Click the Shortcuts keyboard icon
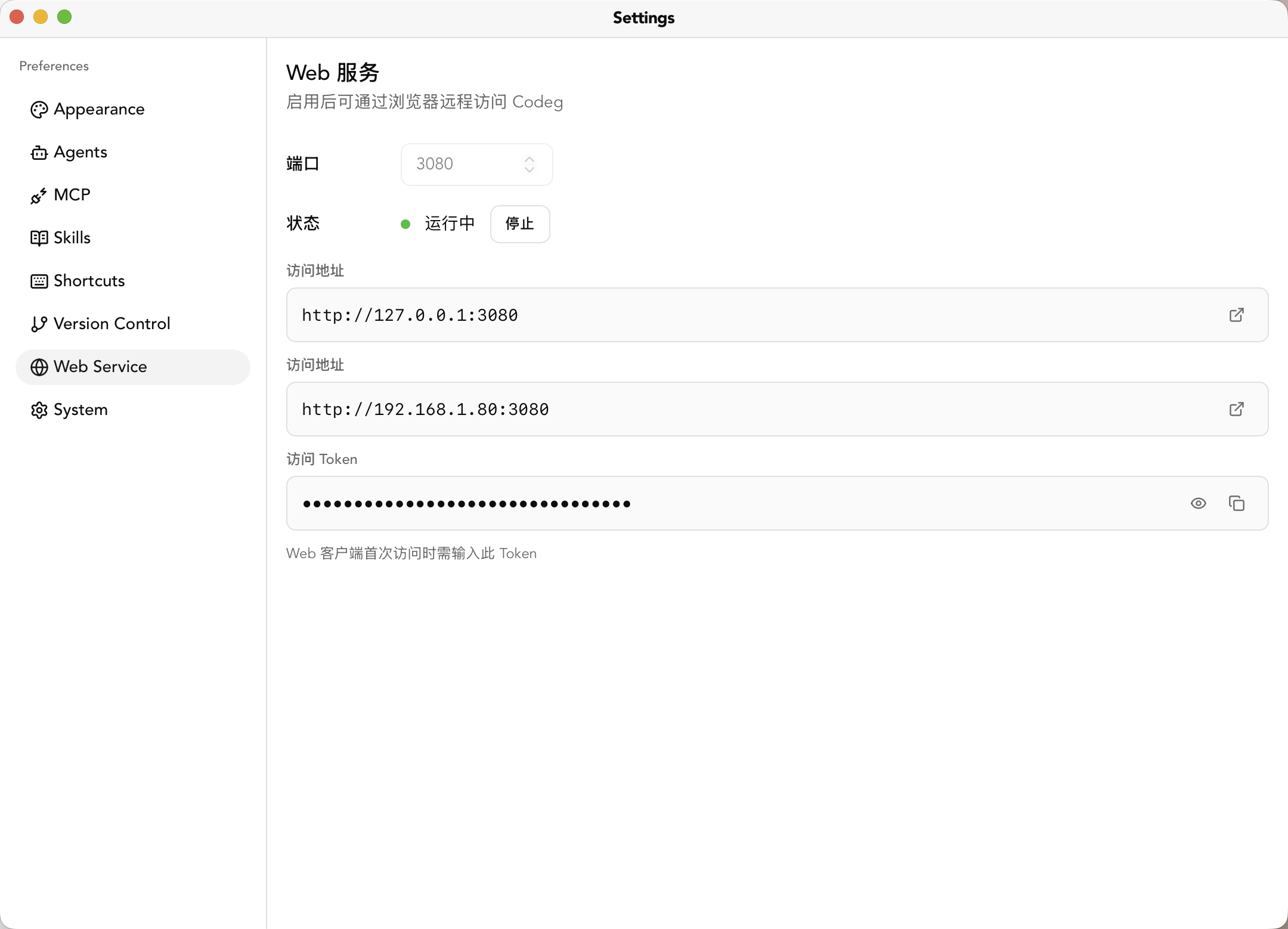1288x929 pixels. coord(39,281)
